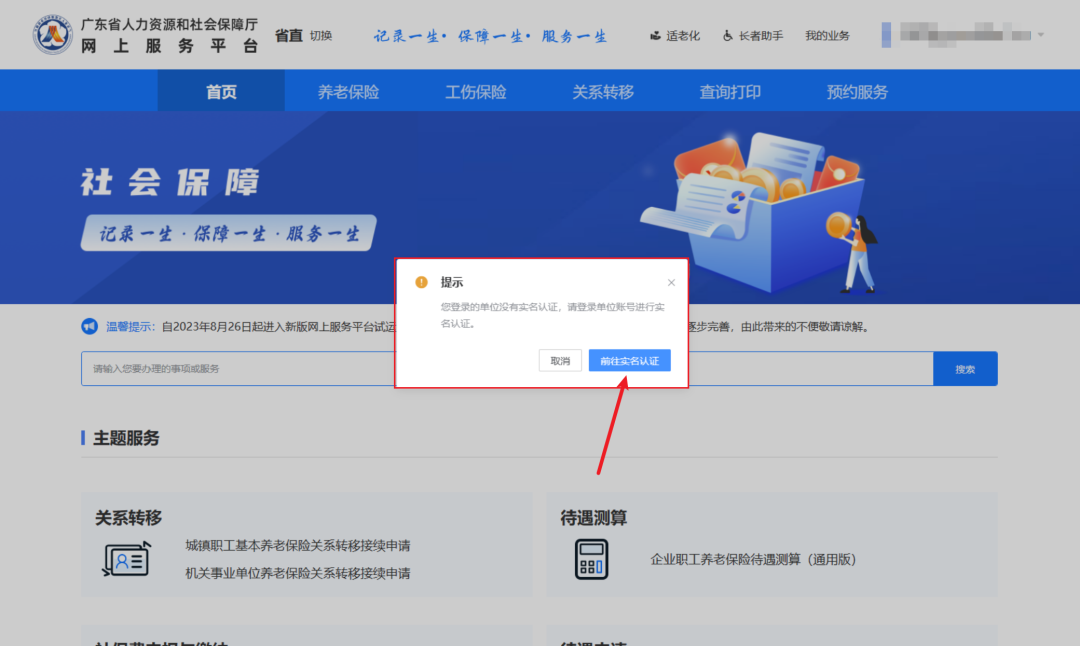
Task: Click the 前往实名认证 button
Action: click(629, 360)
